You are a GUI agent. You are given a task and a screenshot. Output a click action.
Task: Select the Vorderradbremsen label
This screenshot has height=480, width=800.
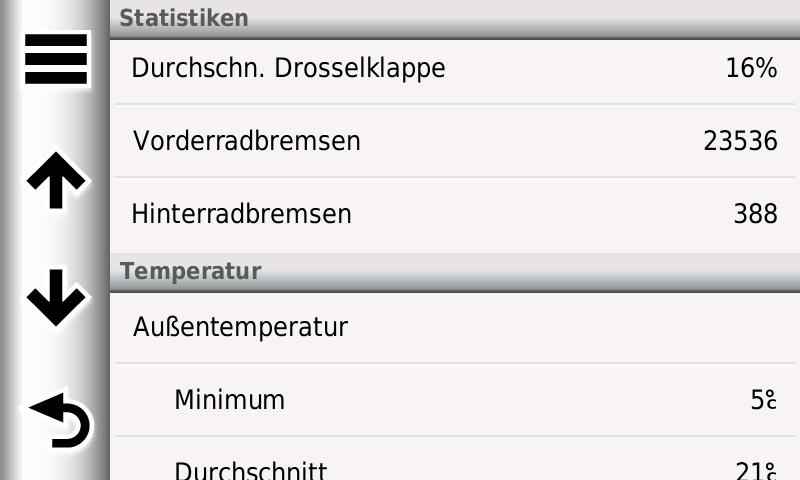246,141
